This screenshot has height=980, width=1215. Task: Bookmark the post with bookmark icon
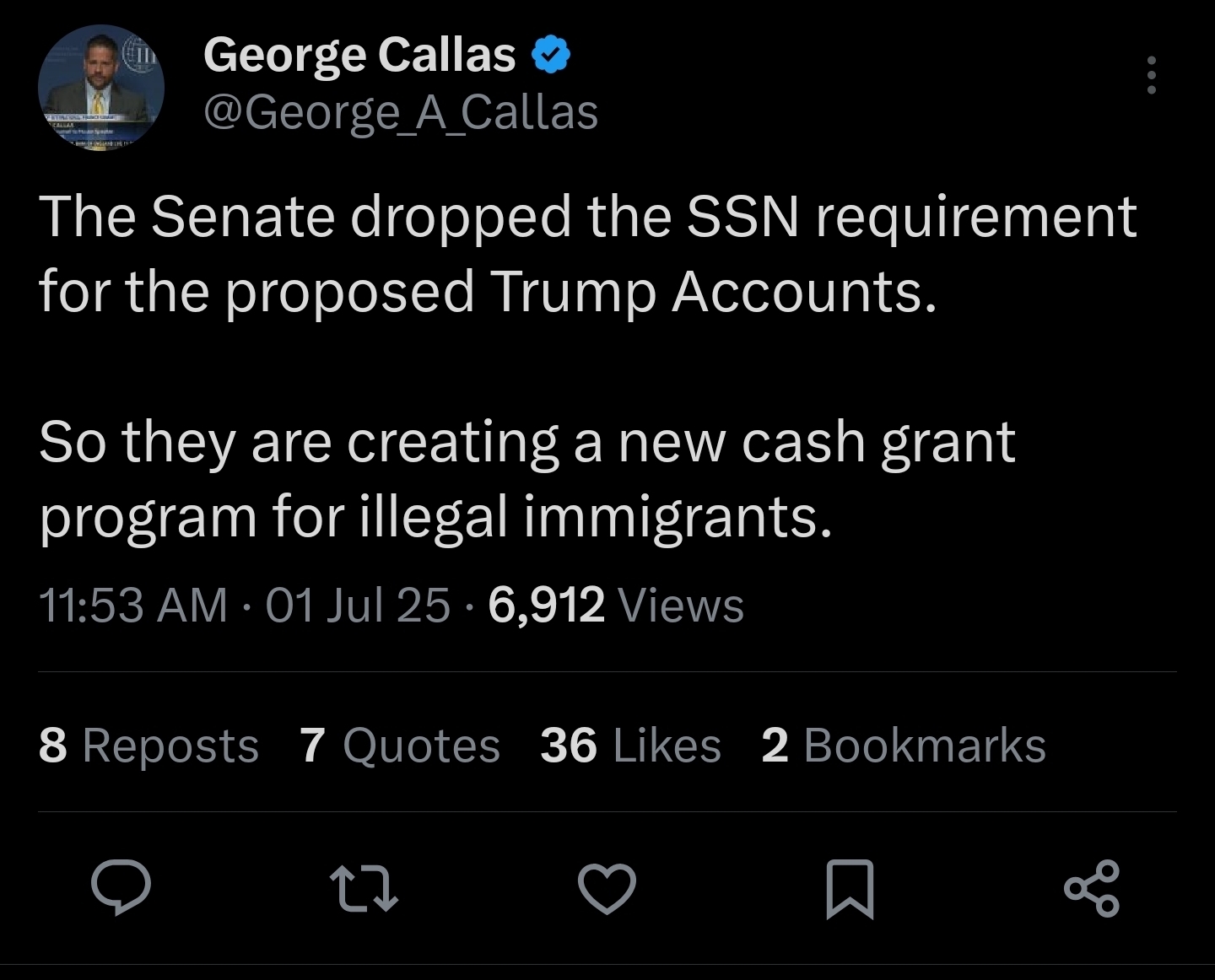pyautogui.click(x=849, y=889)
